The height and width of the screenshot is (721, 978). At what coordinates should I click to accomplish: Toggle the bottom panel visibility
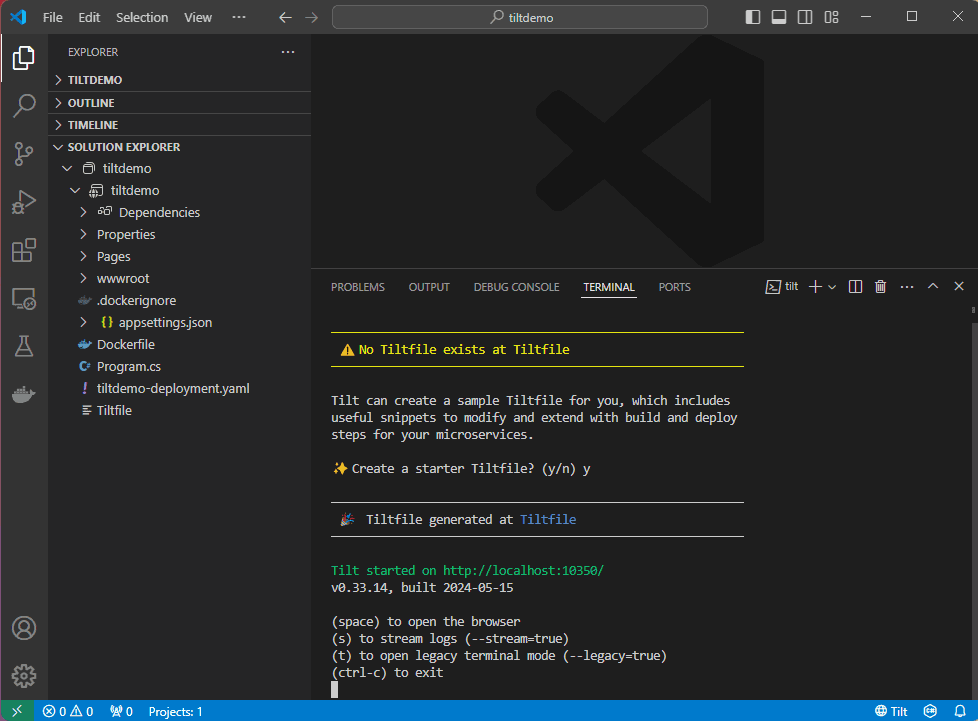pyautogui.click(x=779, y=17)
